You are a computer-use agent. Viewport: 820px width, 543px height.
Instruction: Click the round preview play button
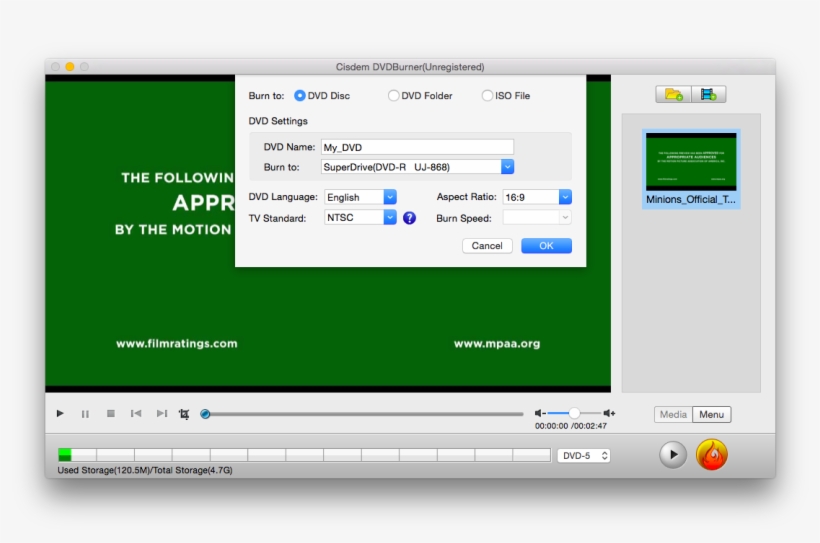point(673,455)
